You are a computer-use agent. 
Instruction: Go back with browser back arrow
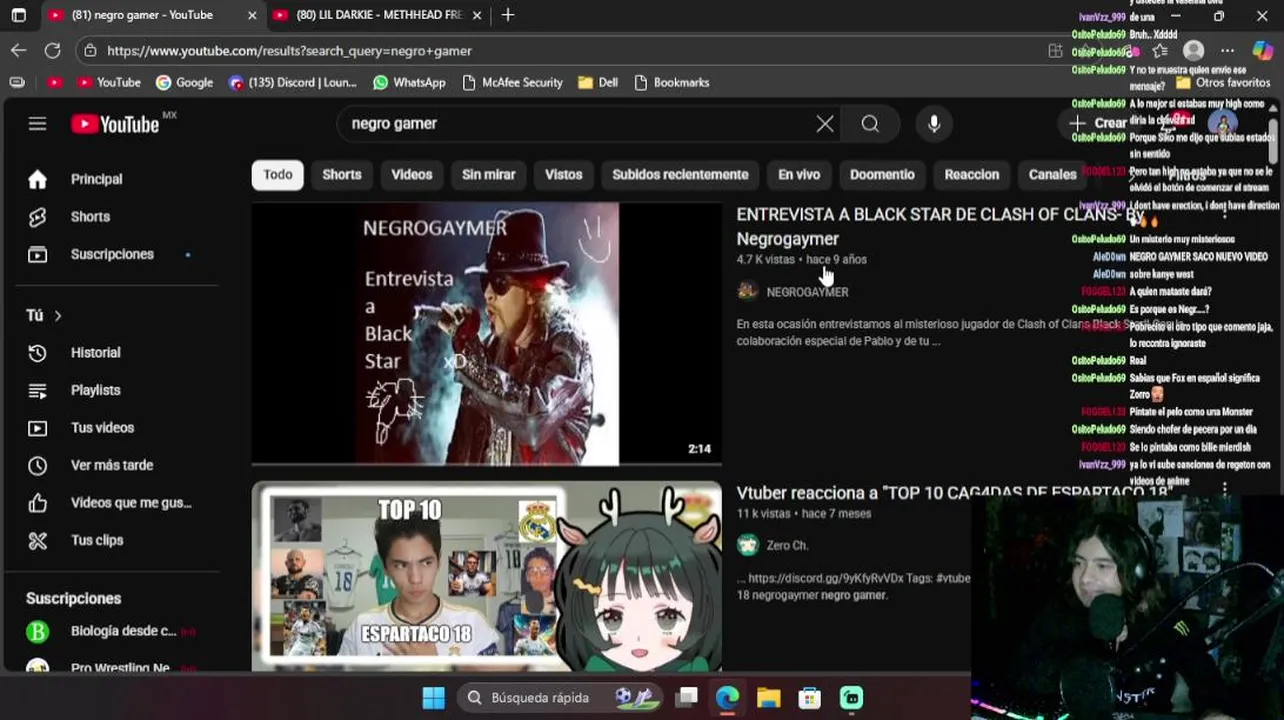19,50
